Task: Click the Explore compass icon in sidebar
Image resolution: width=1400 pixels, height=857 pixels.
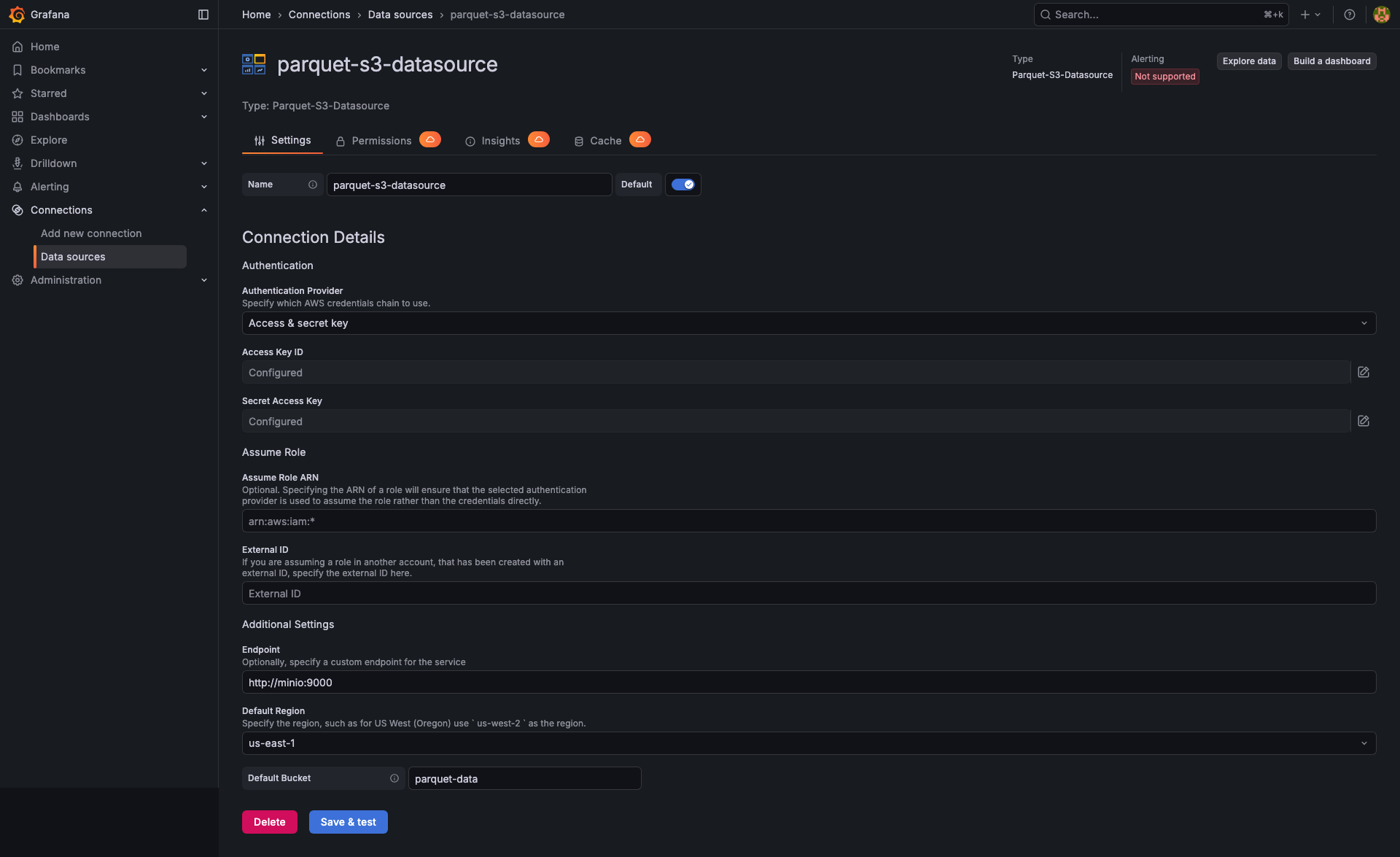Action: click(x=17, y=140)
